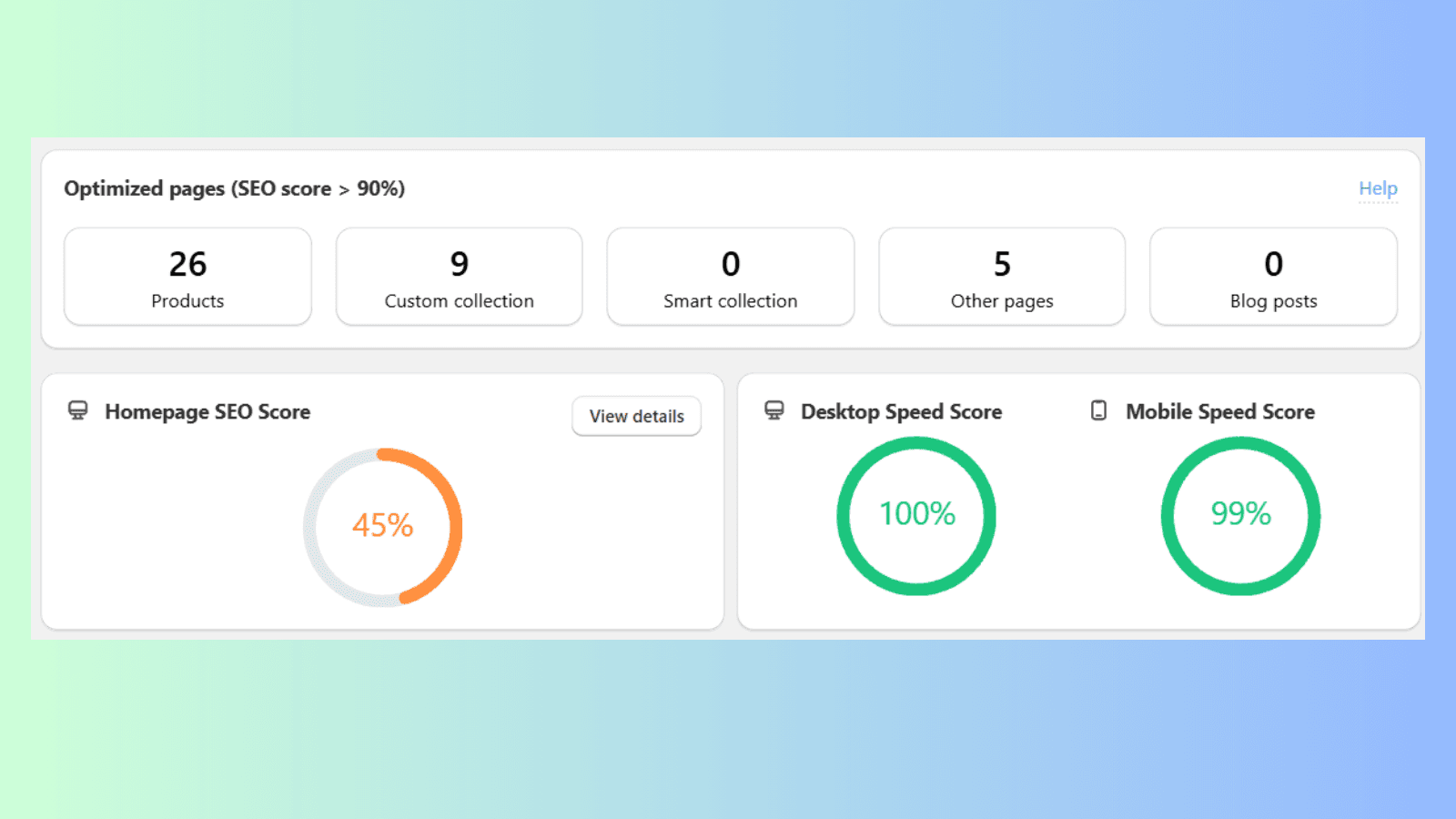1456x819 pixels.
Task: Click the green 99% mobile speed ring
Action: point(1240,516)
